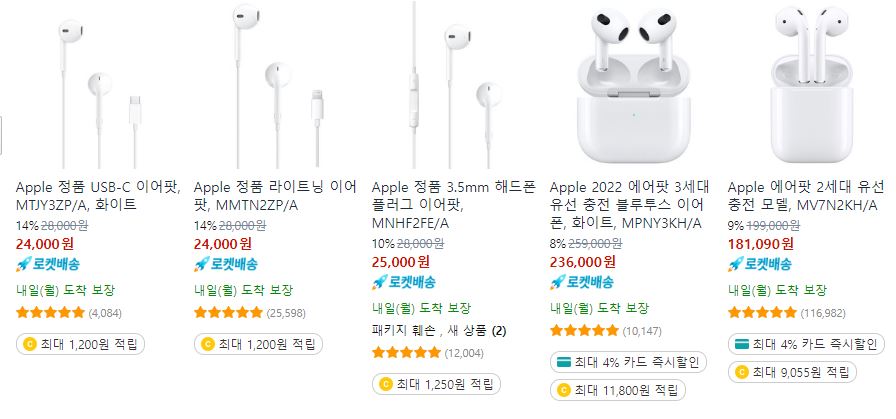Click the rocket delivery badge under 236,000원
The width and height of the screenshot is (896, 419).
point(582,282)
